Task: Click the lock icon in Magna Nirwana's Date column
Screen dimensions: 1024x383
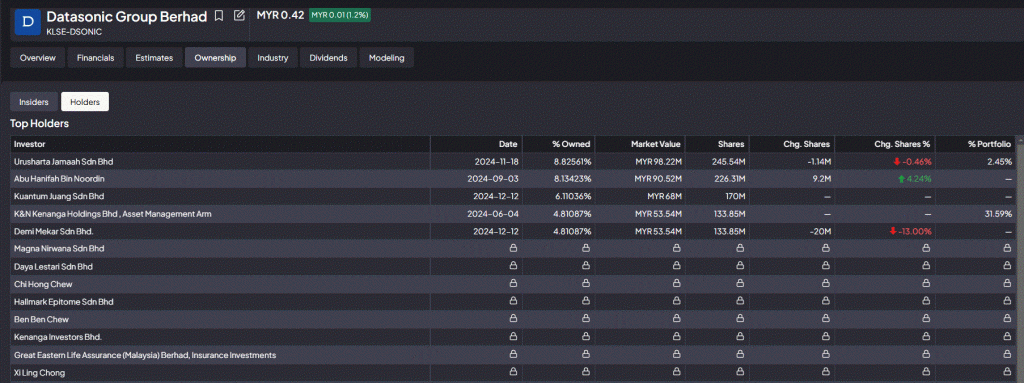Action: point(513,248)
